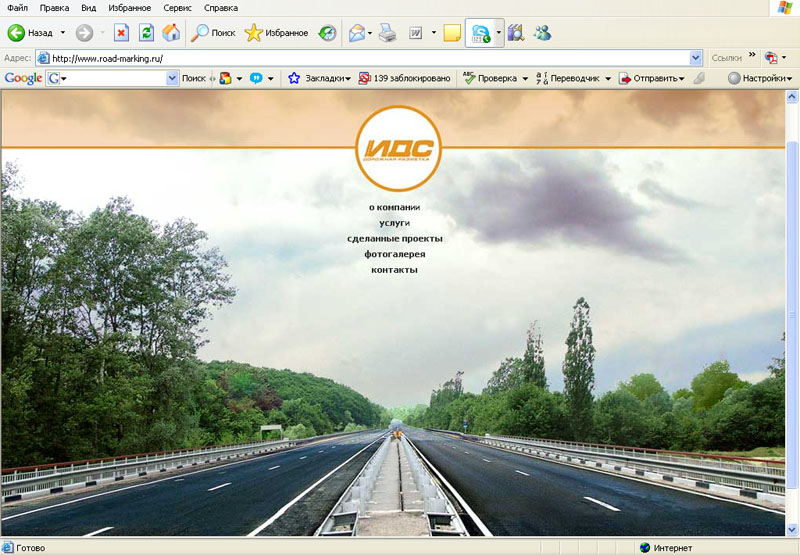Click the greyed highlighter icon in Google toolbar
800x555 pixels.
pyautogui.click(x=699, y=78)
